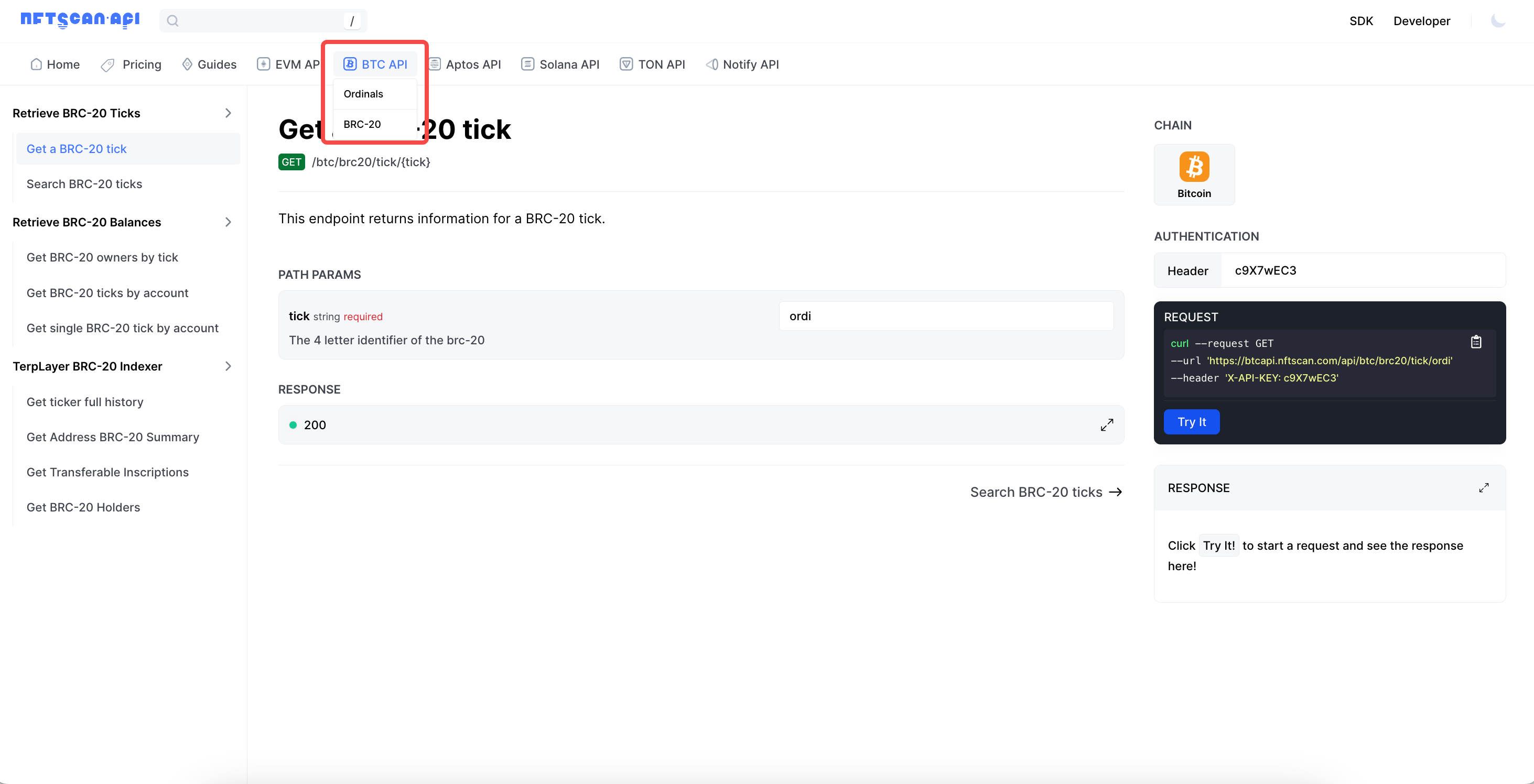Click the Aptos API icon
The image size is (1534, 784).
coord(436,63)
